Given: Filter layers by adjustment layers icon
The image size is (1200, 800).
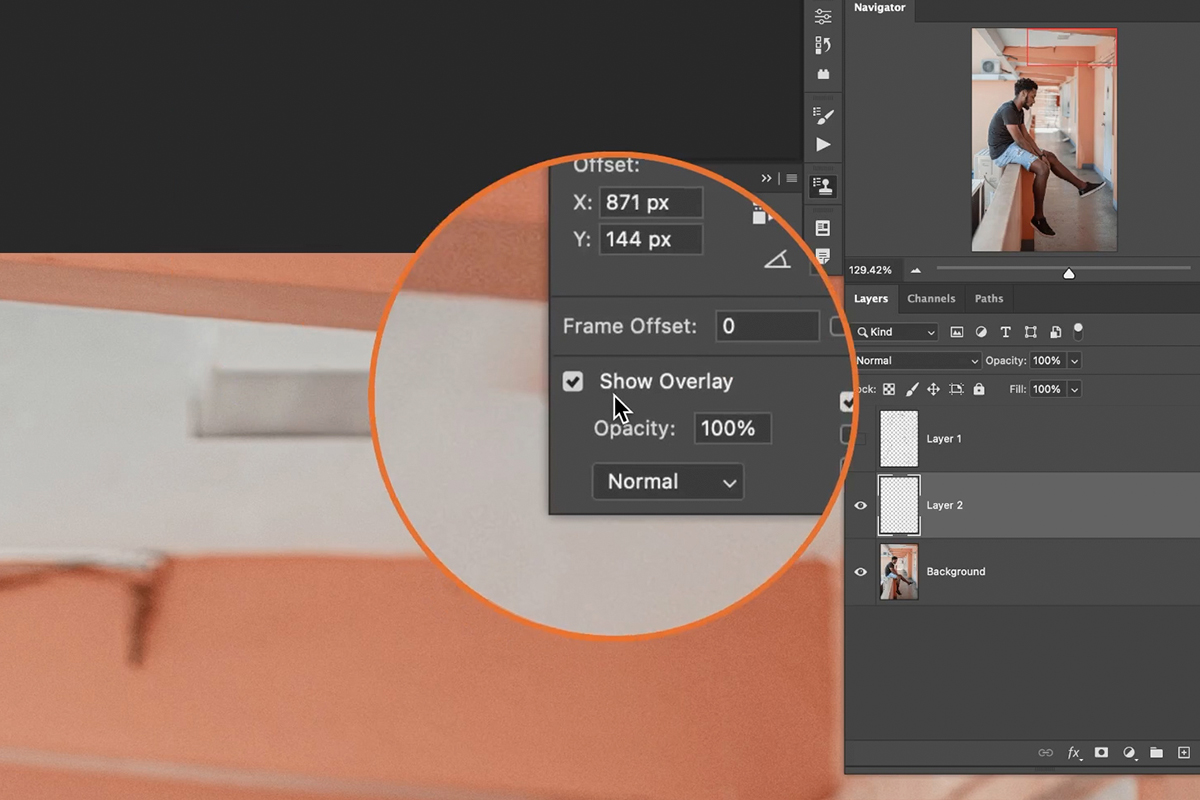Looking at the screenshot, I should [981, 332].
